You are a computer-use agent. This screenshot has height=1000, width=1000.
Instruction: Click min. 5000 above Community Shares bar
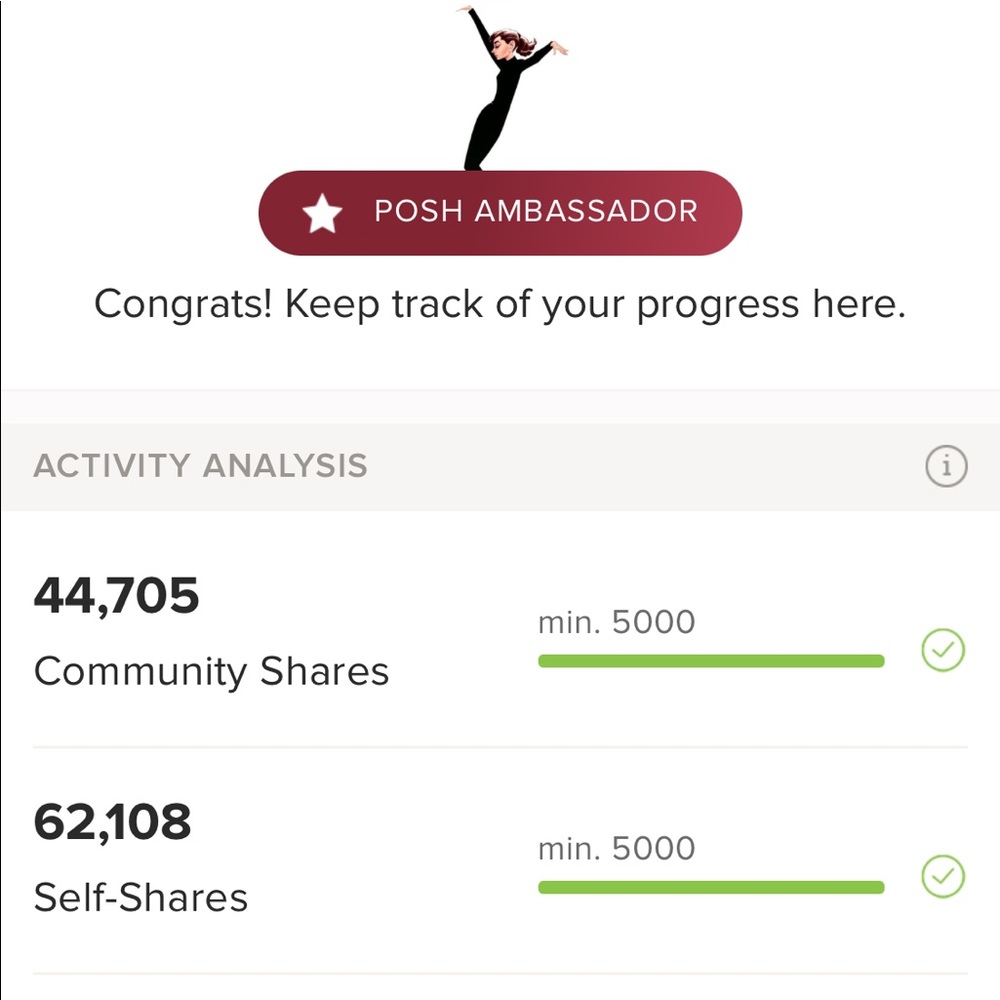tap(616, 622)
